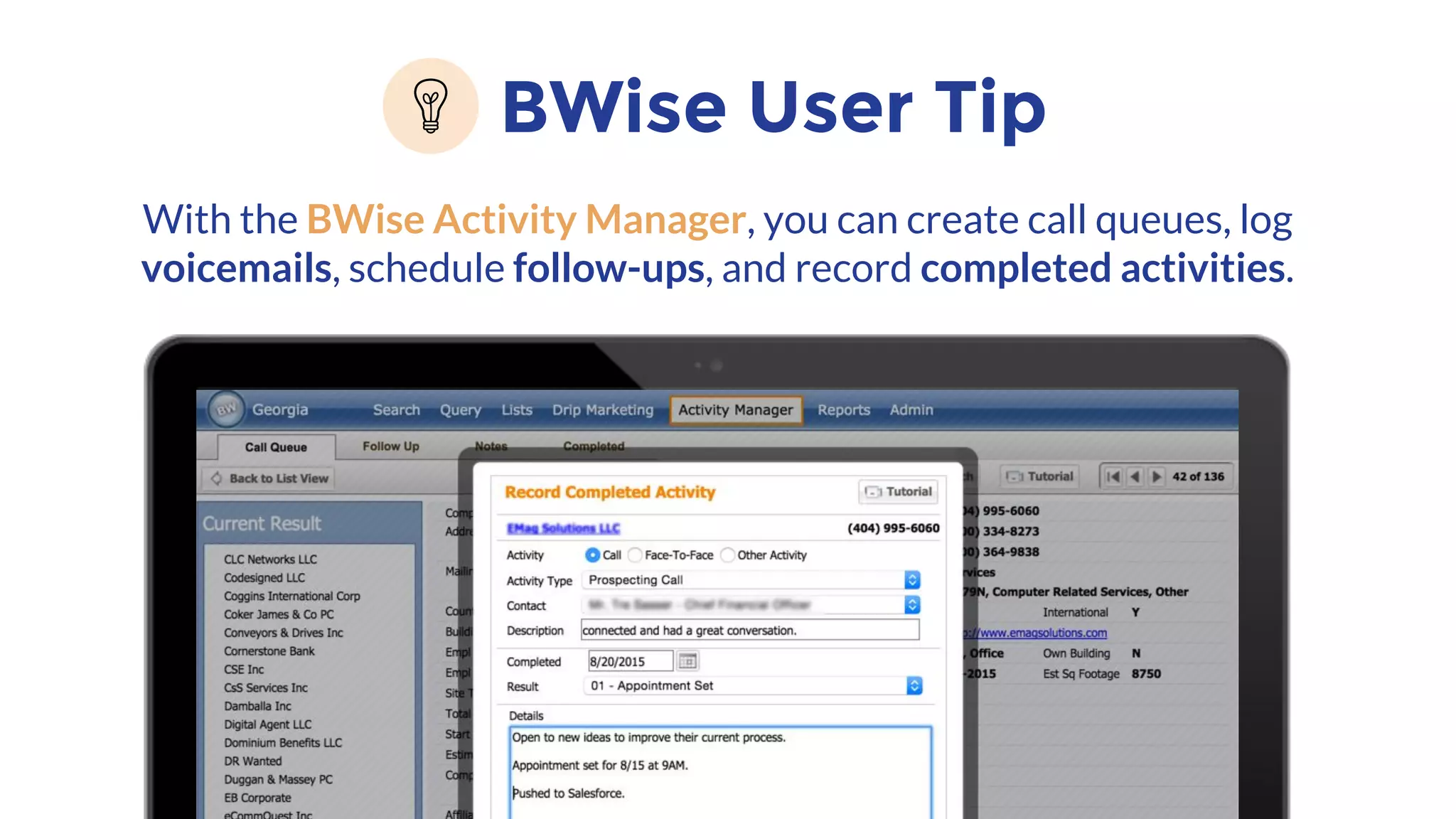Open the EMag Solutions LLC link
The height and width of the screenshot is (819, 1456).
click(563, 528)
